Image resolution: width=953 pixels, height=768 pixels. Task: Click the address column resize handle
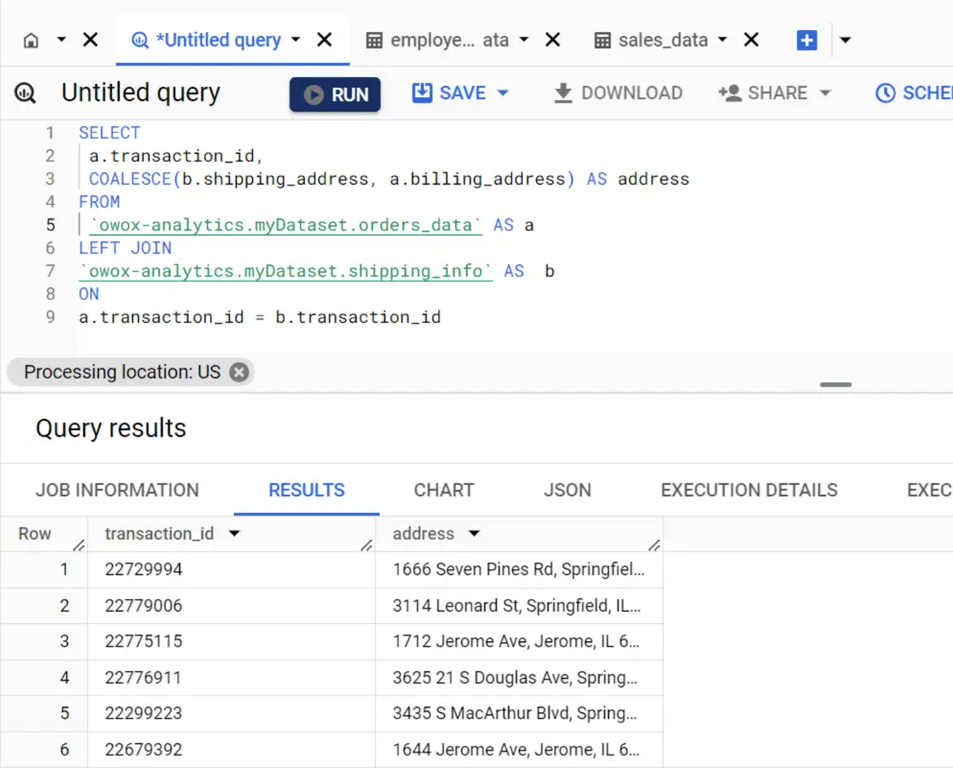(x=655, y=545)
